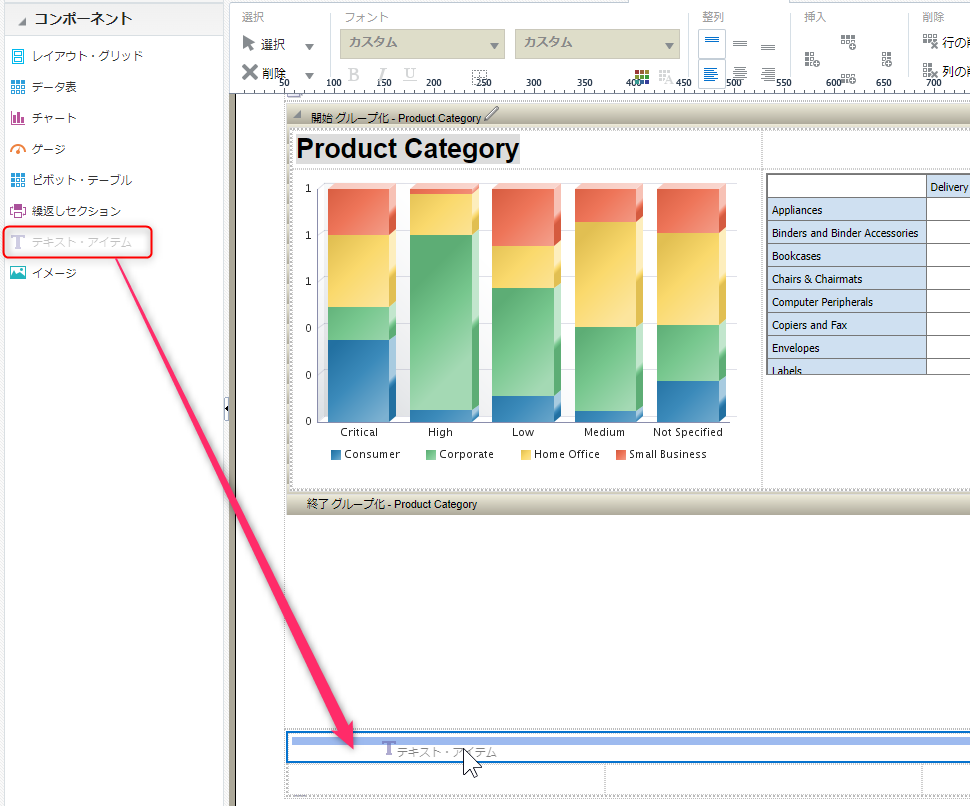Insert a column to the left icon
970x806 pixels.
pos(812,59)
